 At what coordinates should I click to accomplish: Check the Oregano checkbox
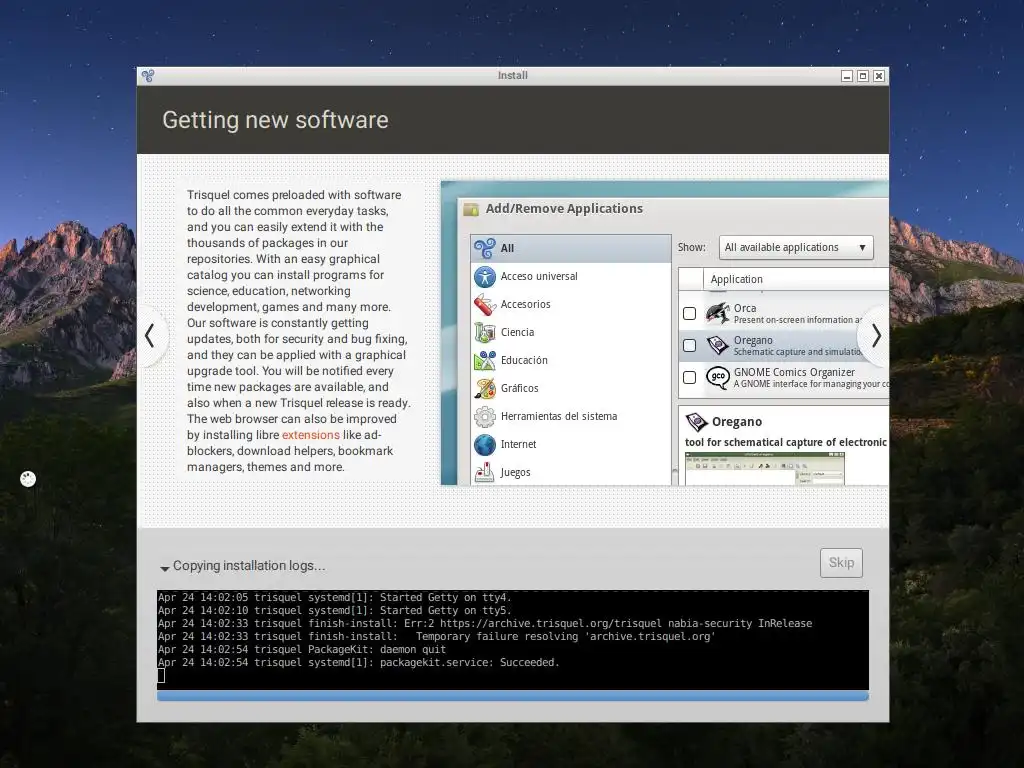pyautogui.click(x=690, y=345)
